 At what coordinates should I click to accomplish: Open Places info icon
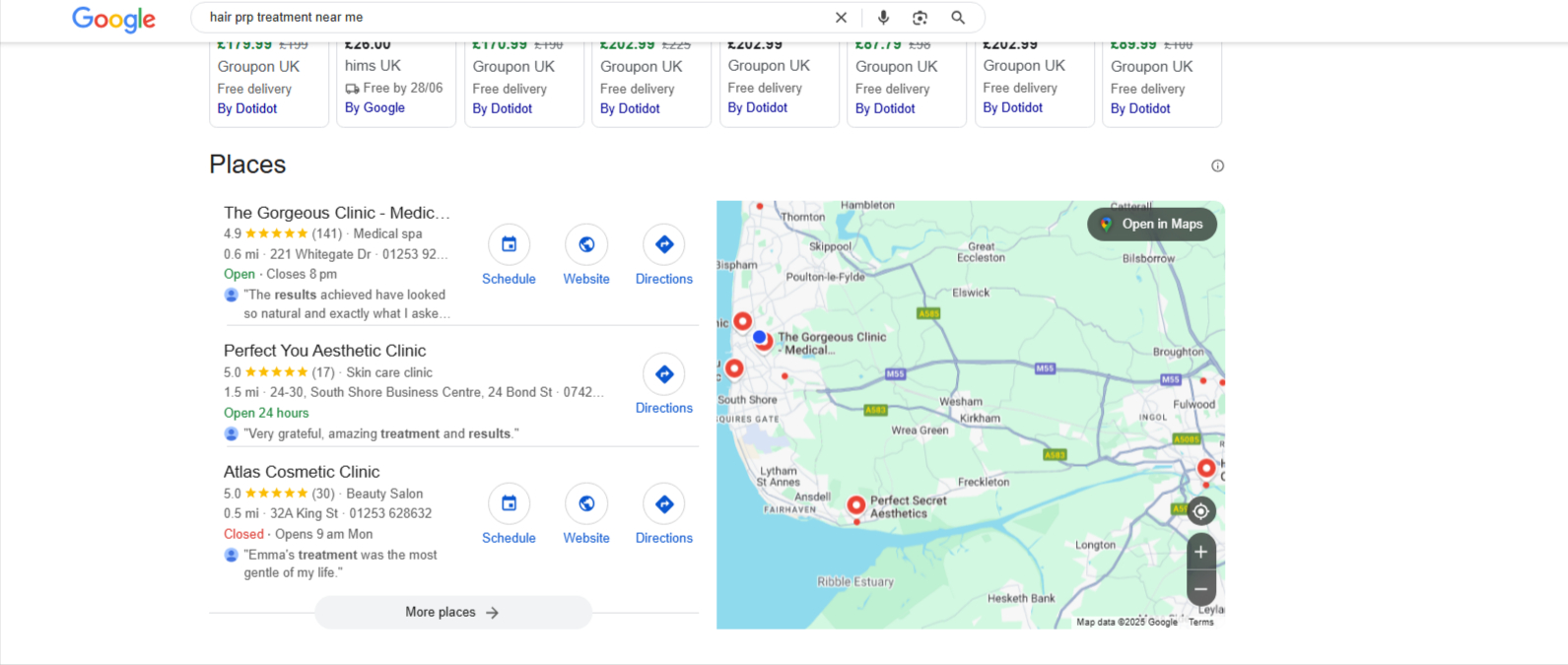click(x=1217, y=166)
